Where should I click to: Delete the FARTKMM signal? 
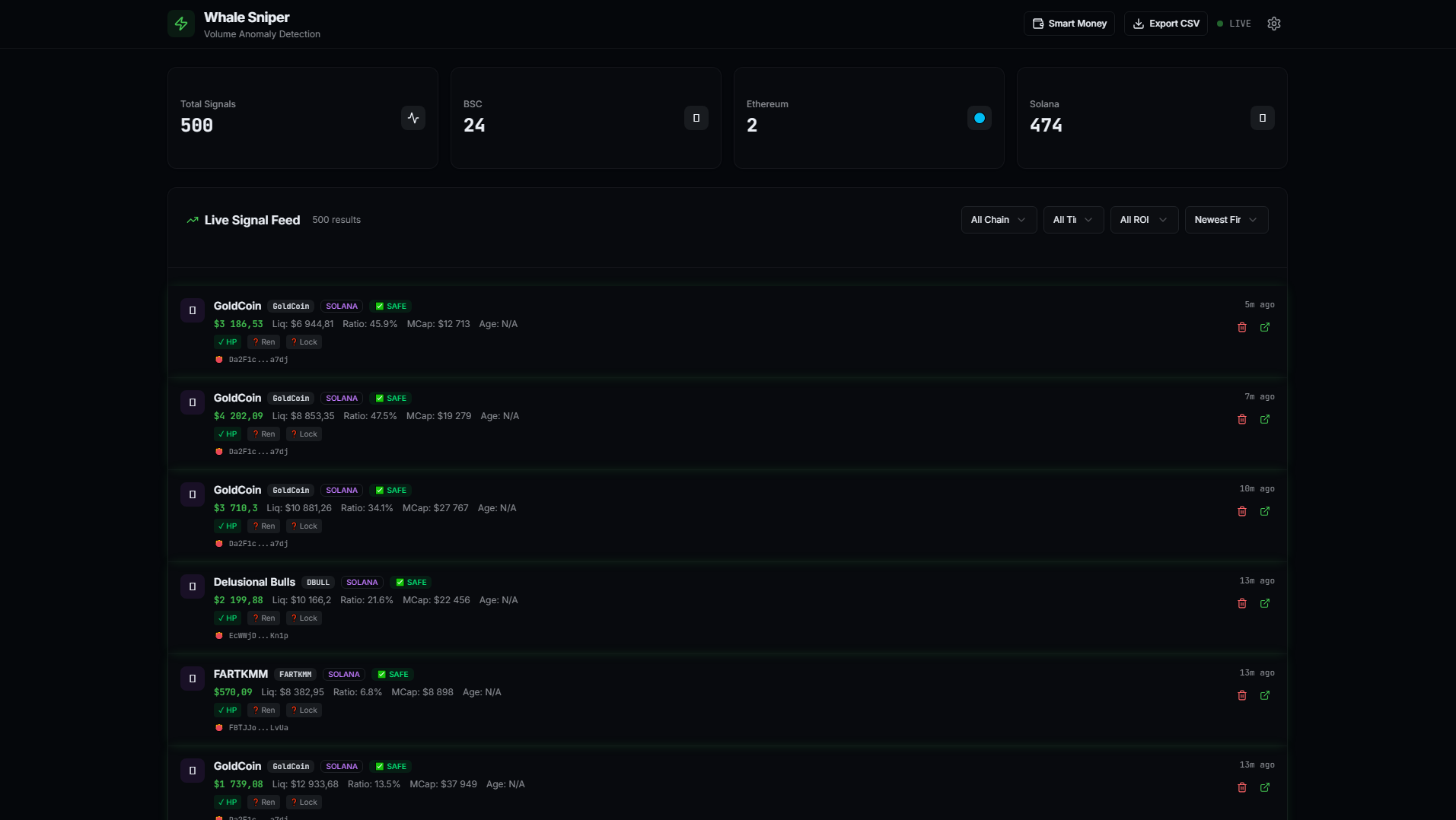tap(1242, 695)
